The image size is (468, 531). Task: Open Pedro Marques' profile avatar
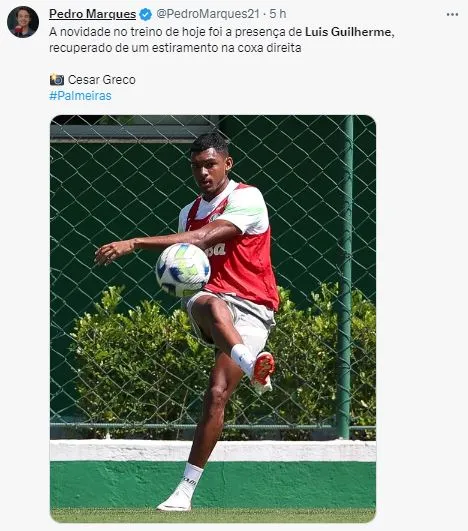[23, 22]
